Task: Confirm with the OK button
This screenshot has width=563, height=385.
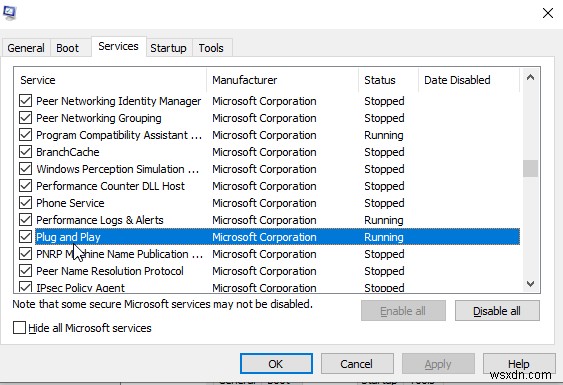Action: [276, 364]
